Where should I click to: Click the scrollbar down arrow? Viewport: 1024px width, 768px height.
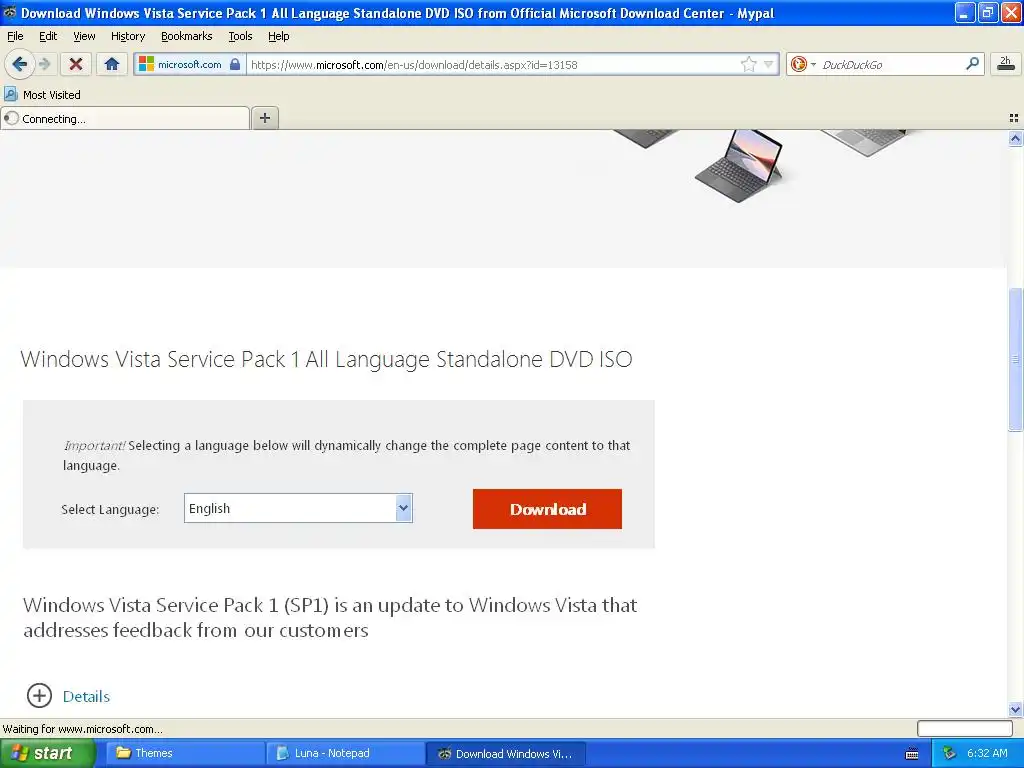pos(1015,709)
